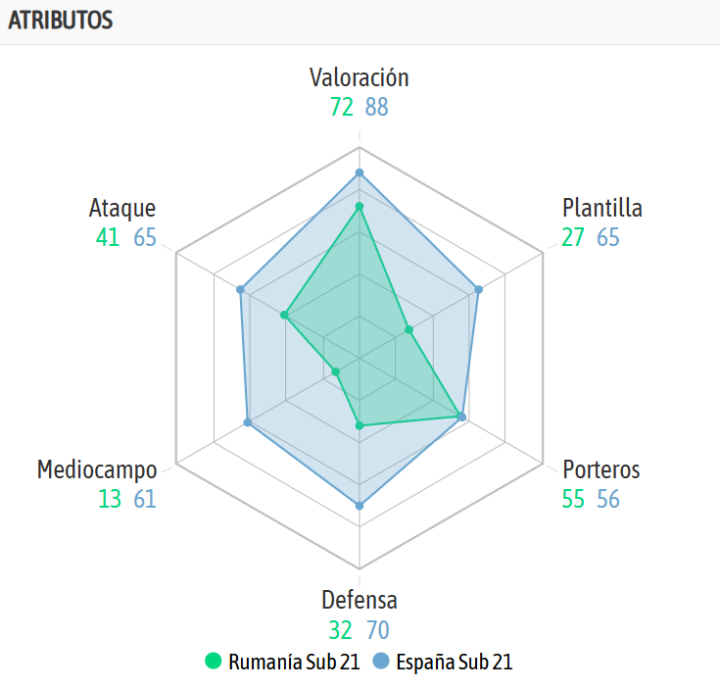This screenshot has width=720, height=689.
Task: Click Rumanía's green Mediocampo data point
Action: click(335, 372)
